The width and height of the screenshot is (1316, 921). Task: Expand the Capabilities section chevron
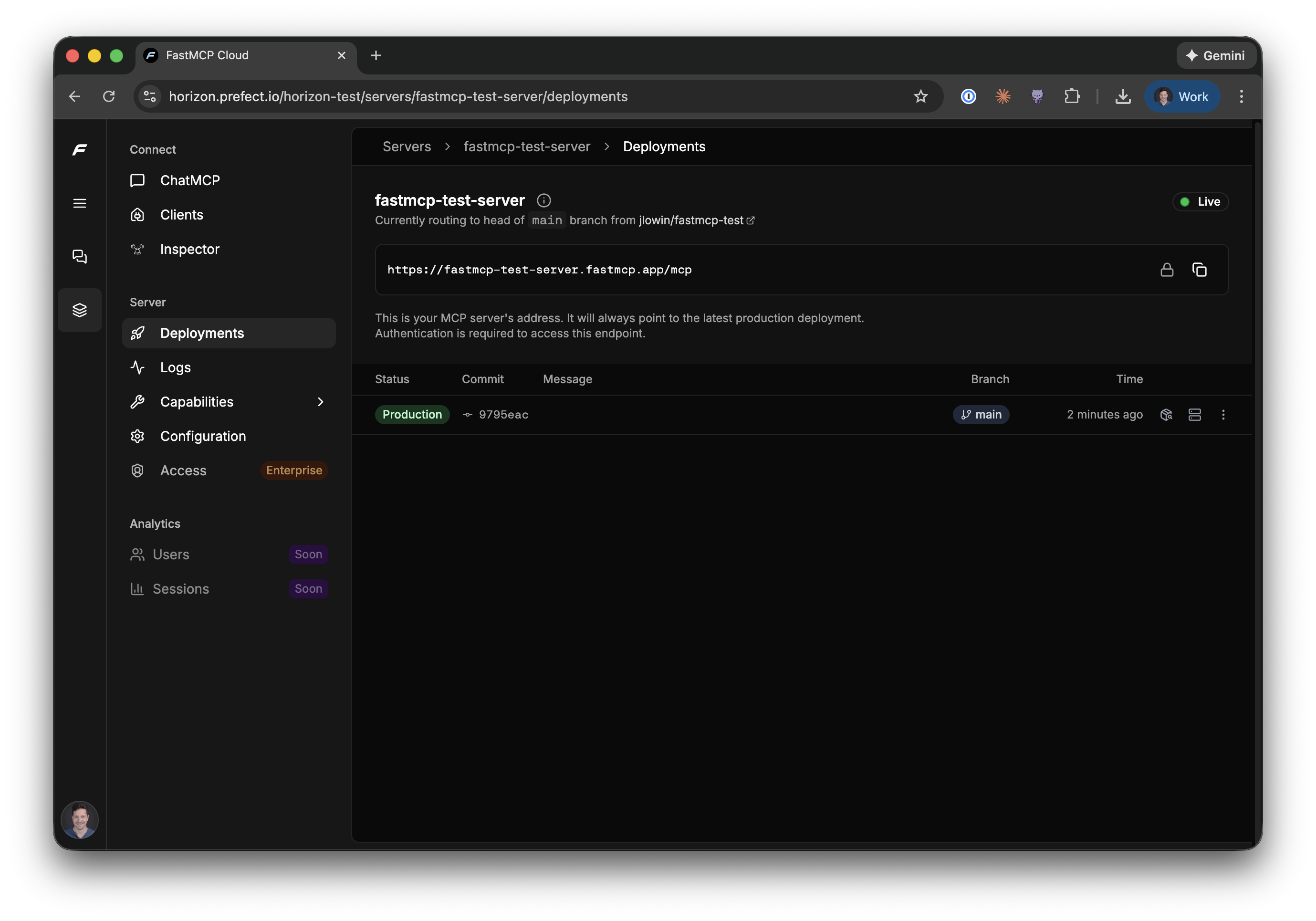(x=320, y=402)
